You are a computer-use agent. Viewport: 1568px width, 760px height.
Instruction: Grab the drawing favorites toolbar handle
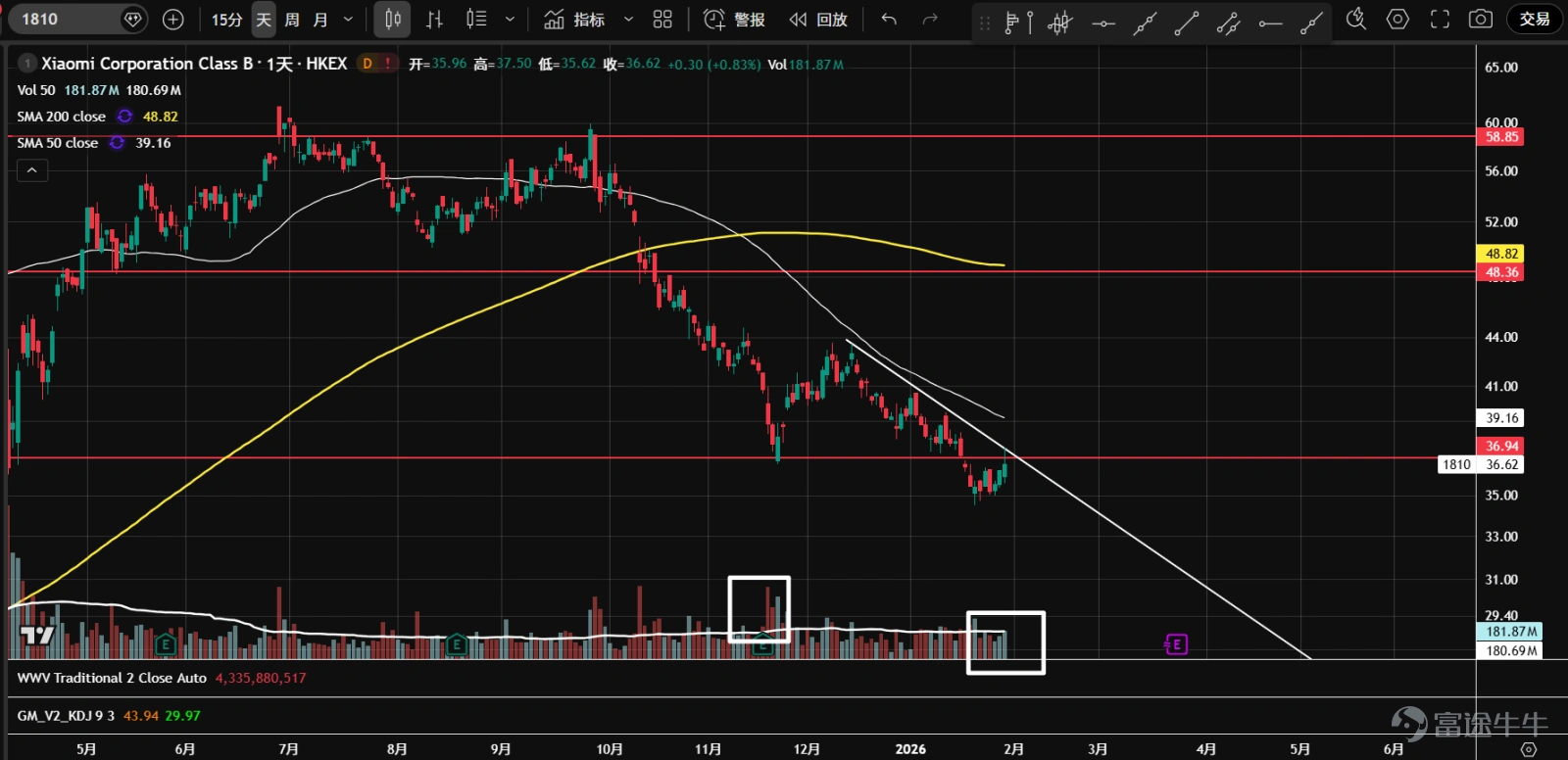point(985,22)
